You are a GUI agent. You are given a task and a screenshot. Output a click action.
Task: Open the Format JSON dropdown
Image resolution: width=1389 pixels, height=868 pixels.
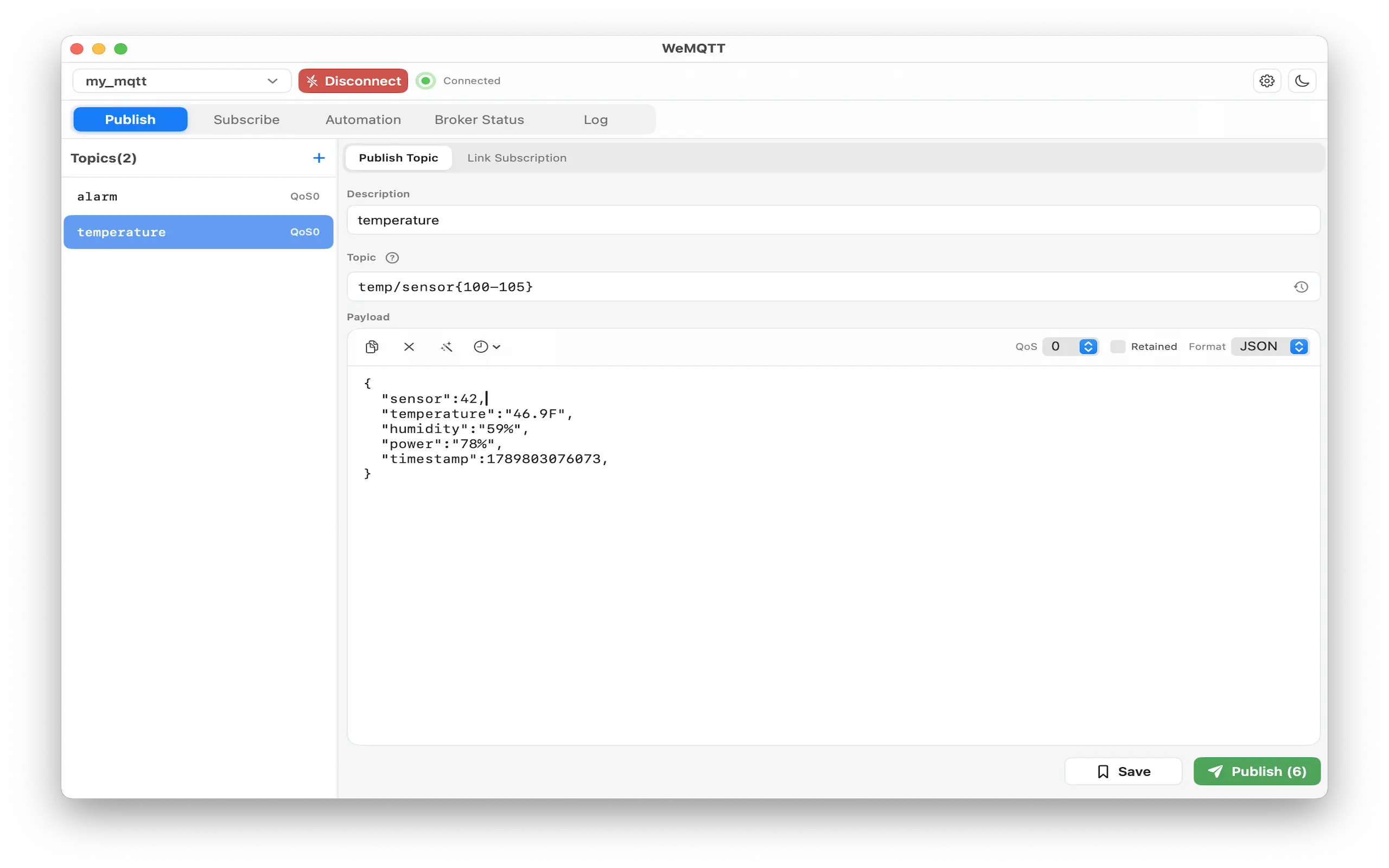tap(1271, 347)
